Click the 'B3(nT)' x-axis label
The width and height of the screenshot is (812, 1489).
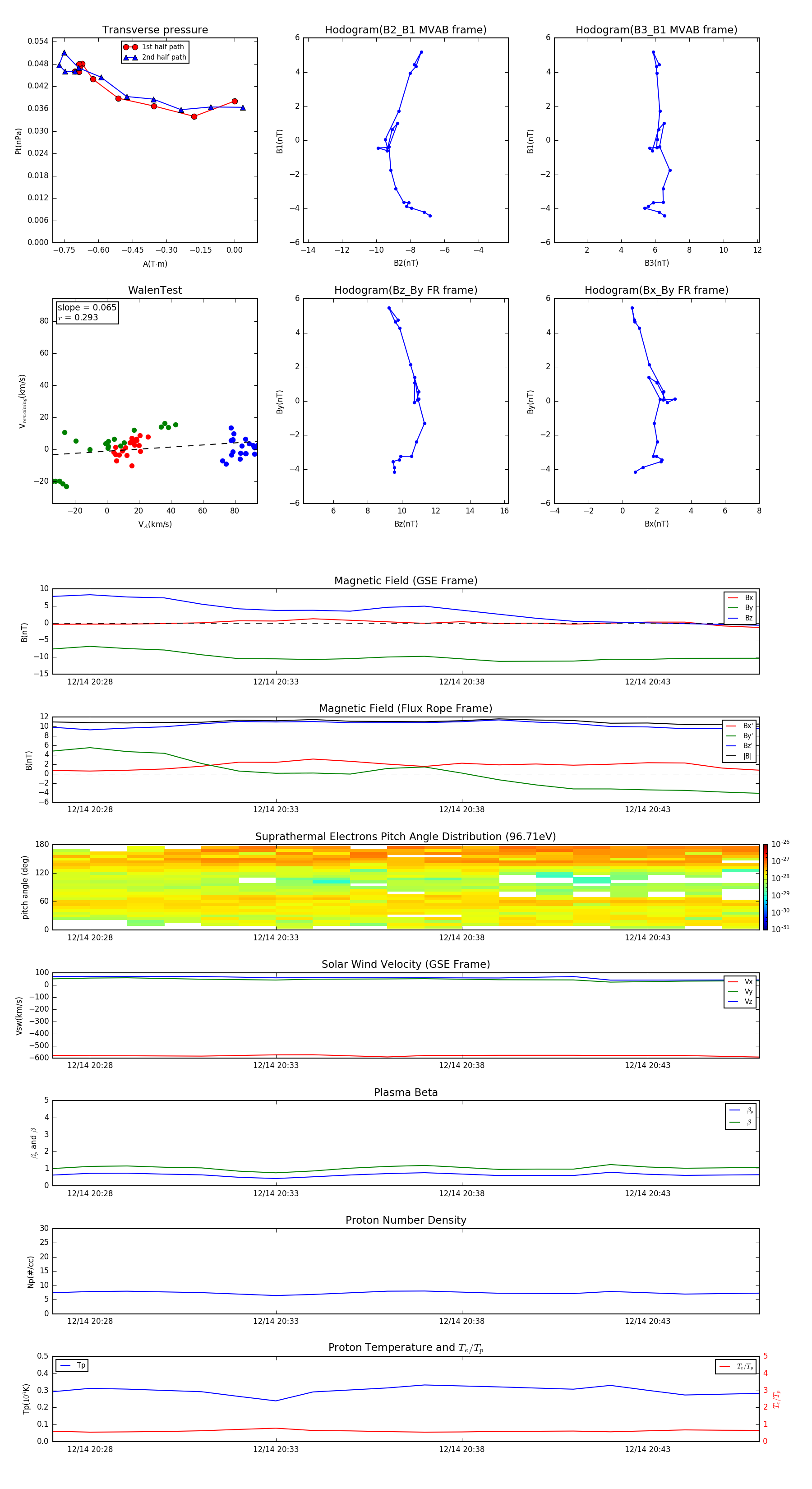click(656, 263)
